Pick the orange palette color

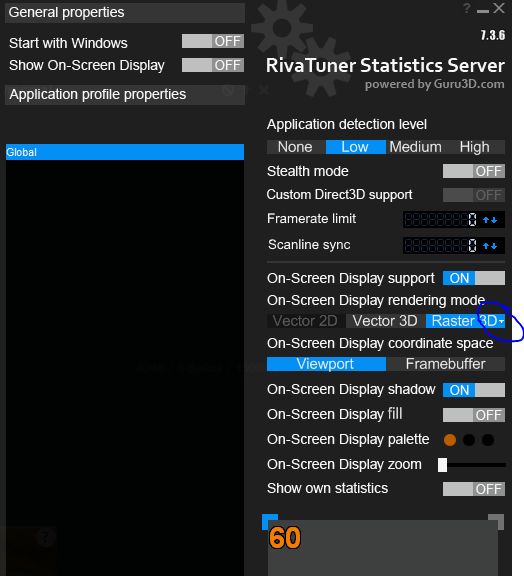(450, 440)
